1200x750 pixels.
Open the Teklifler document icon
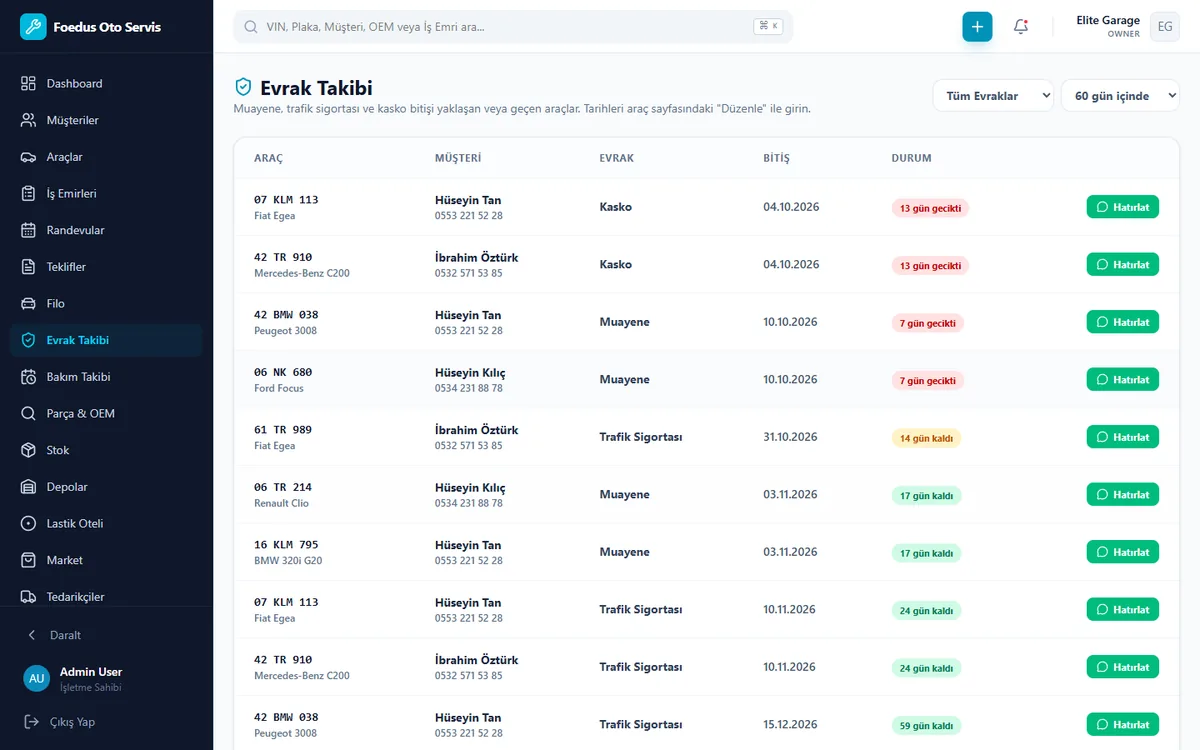coord(28,267)
